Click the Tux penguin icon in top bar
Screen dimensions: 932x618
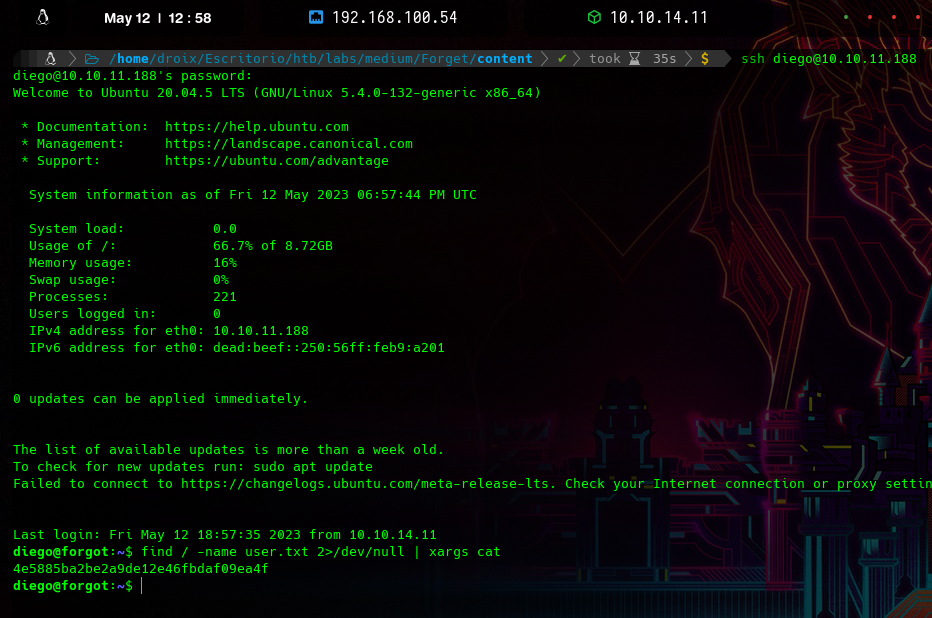point(43,17)
